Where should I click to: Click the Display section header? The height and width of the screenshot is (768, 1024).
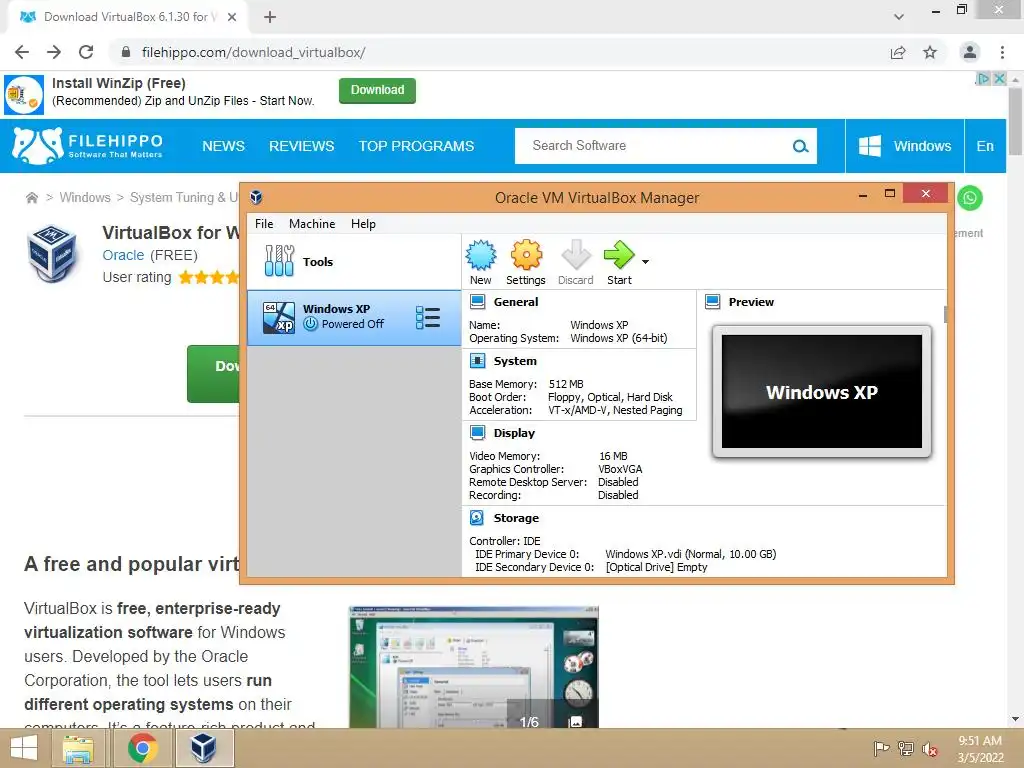coord(514,433)
